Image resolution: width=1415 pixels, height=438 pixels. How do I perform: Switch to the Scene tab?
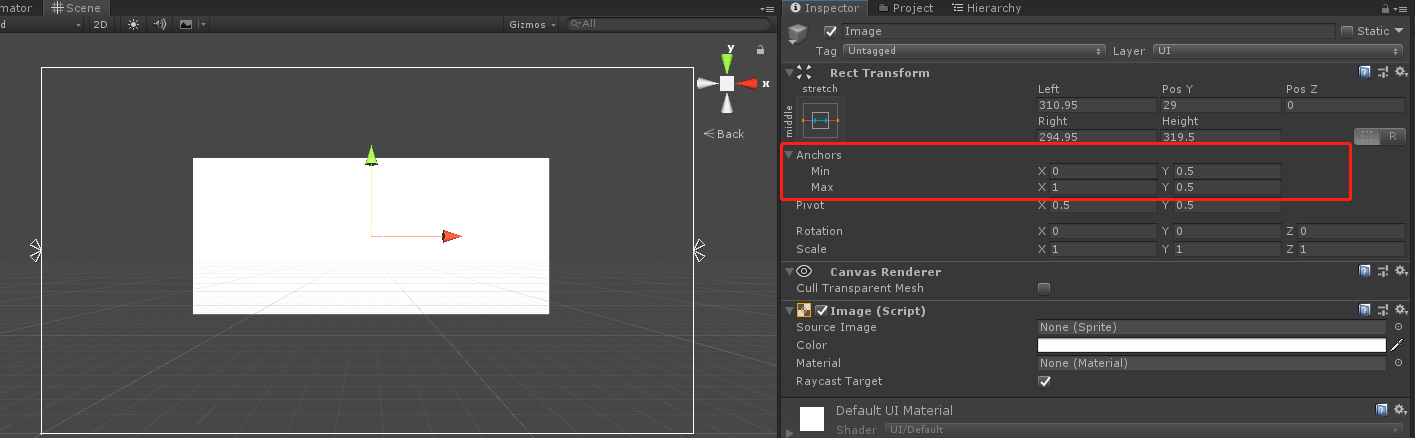[x=76, y=8]
